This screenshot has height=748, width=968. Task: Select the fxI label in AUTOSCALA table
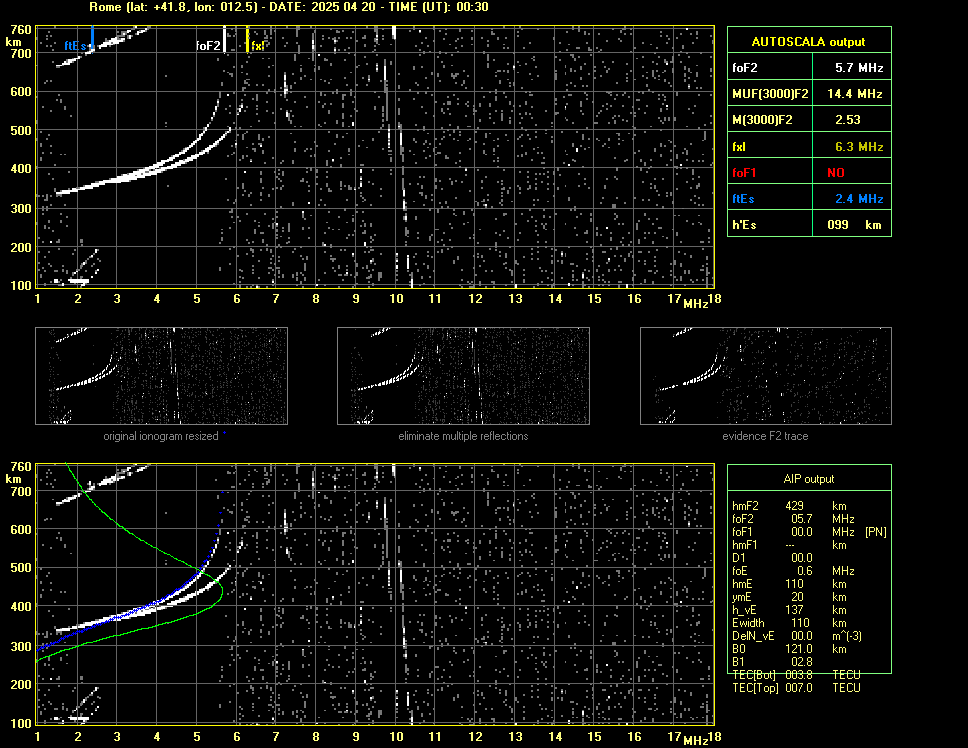coord(739,147)
